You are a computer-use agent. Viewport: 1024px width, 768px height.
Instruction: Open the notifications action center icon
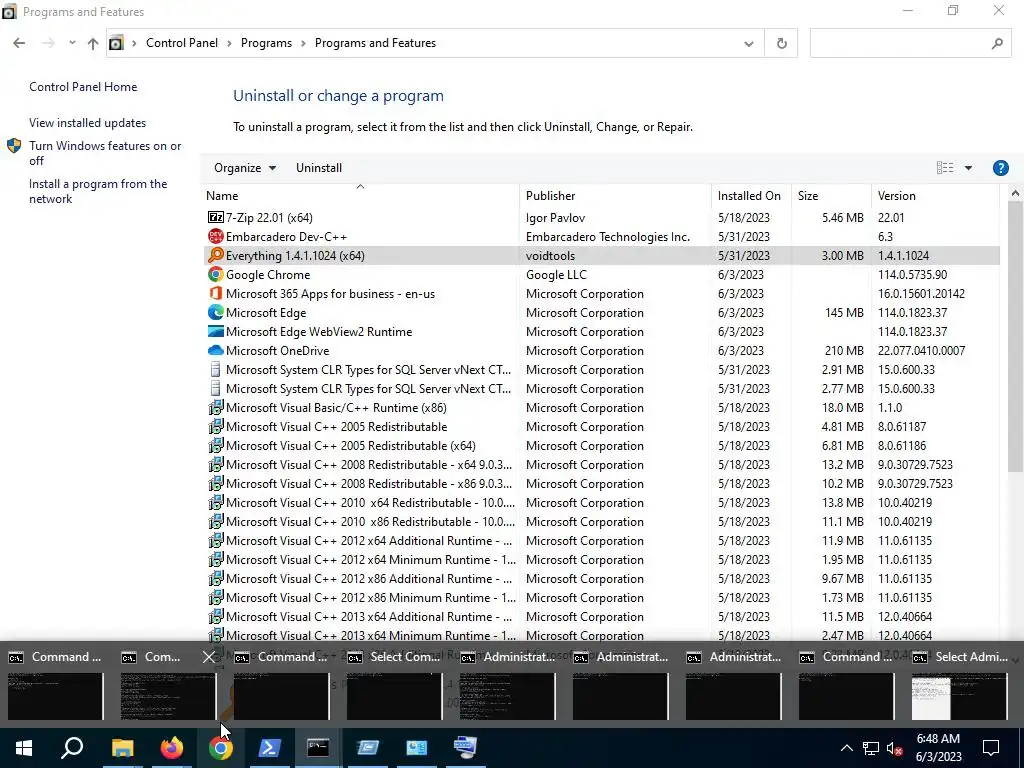tap(991, 748)
